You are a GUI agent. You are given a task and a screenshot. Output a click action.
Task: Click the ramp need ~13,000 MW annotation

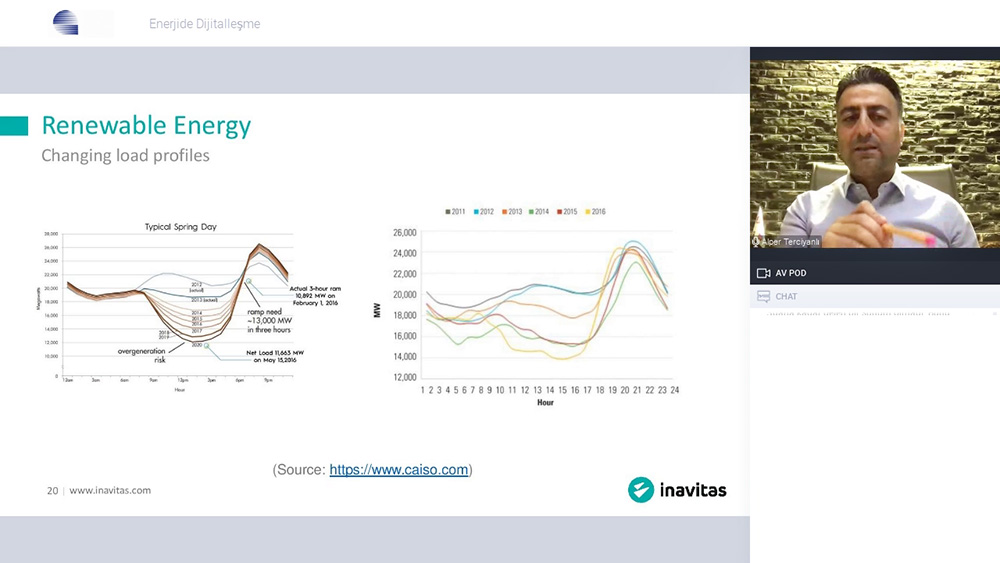(269, 321)
